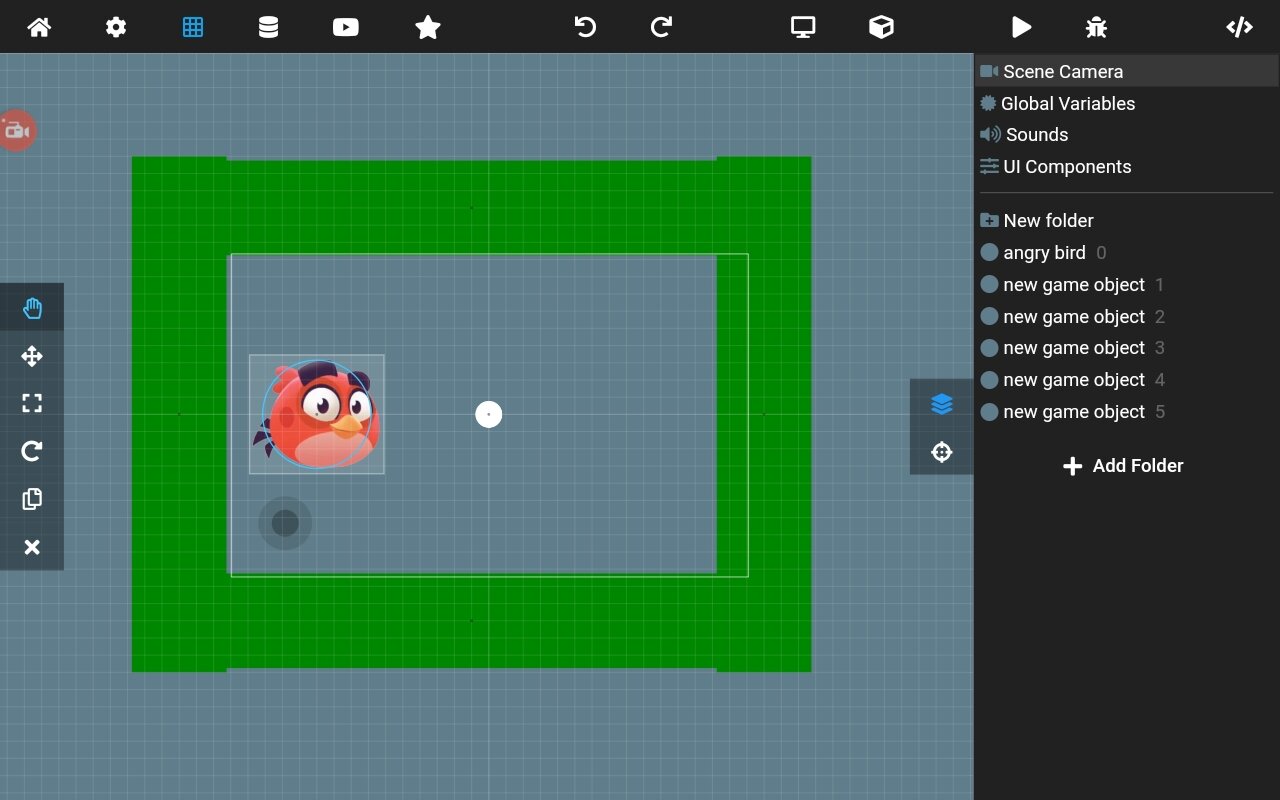The width and height of the screenshot is (1280, 800).
Task: Select the hand pan tool
Action: click(x=32, y=308)
